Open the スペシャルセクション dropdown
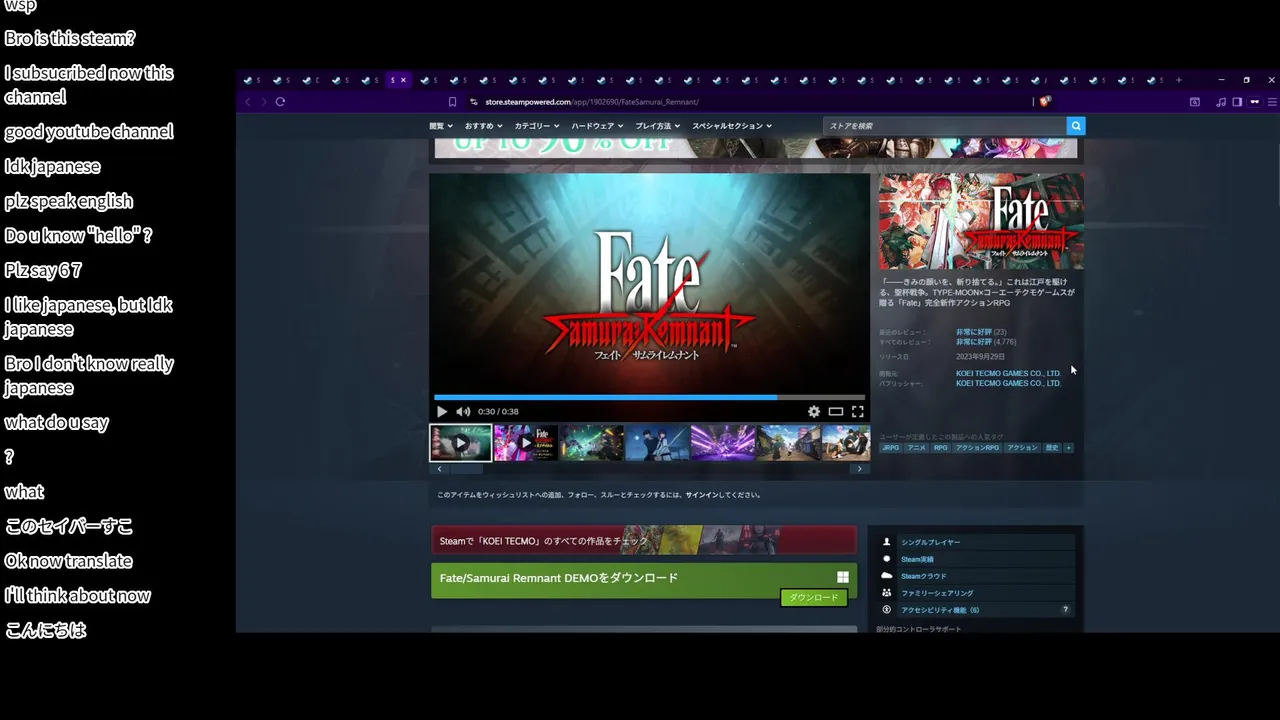This screenshot has height=720, width=1280. coord(732,126)
